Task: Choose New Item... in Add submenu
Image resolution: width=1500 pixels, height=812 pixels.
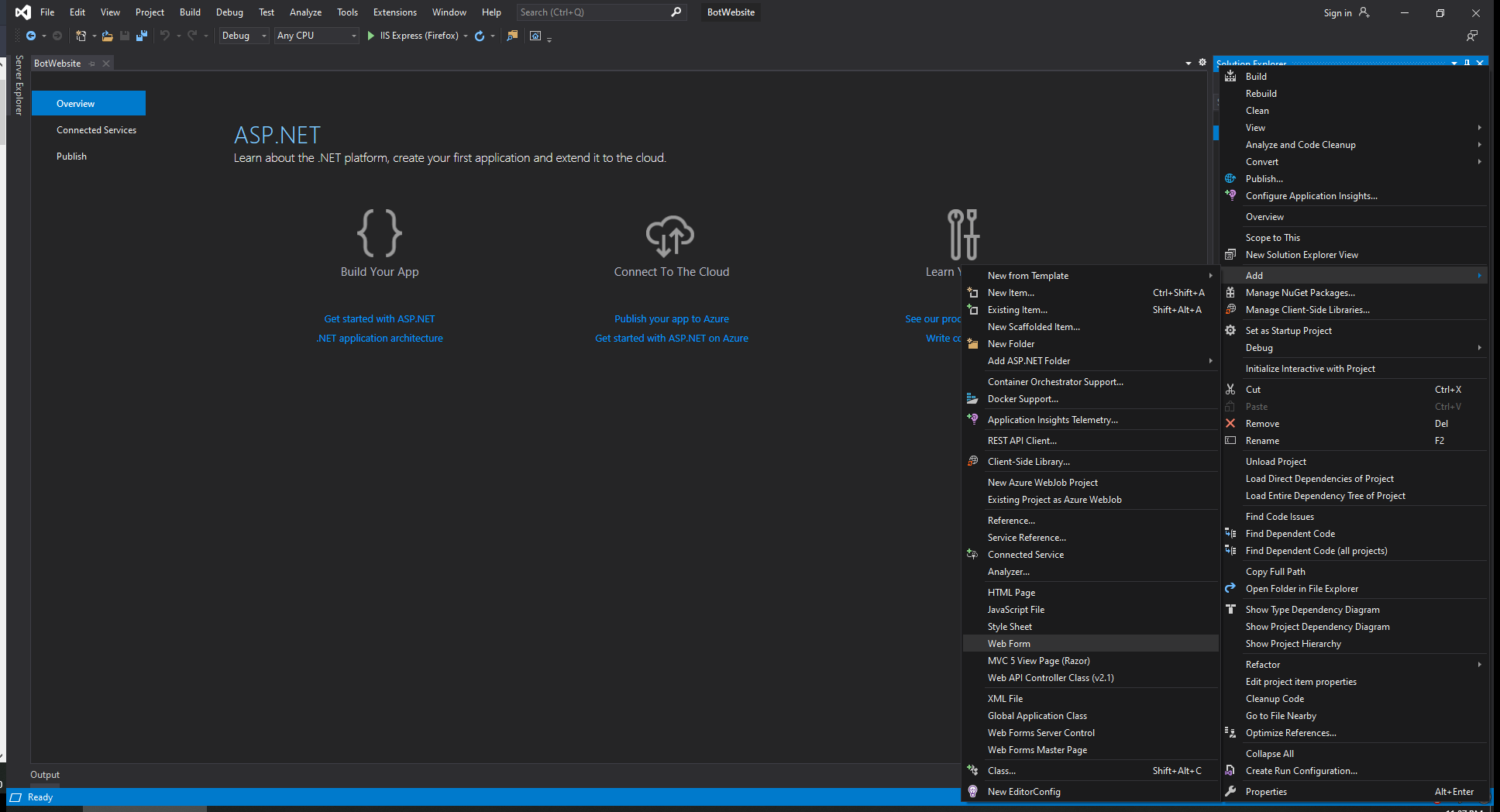Action: coord(1090,293)
